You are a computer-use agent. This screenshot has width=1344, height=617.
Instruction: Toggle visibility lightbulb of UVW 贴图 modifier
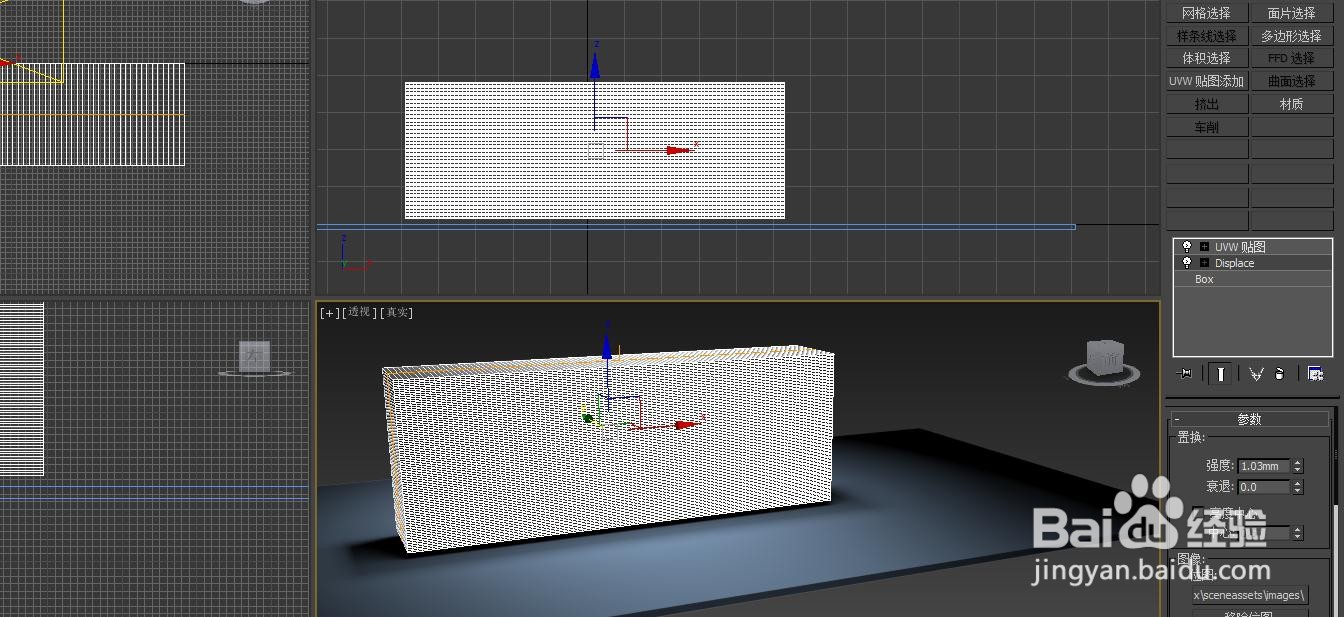pos(1187,247)
